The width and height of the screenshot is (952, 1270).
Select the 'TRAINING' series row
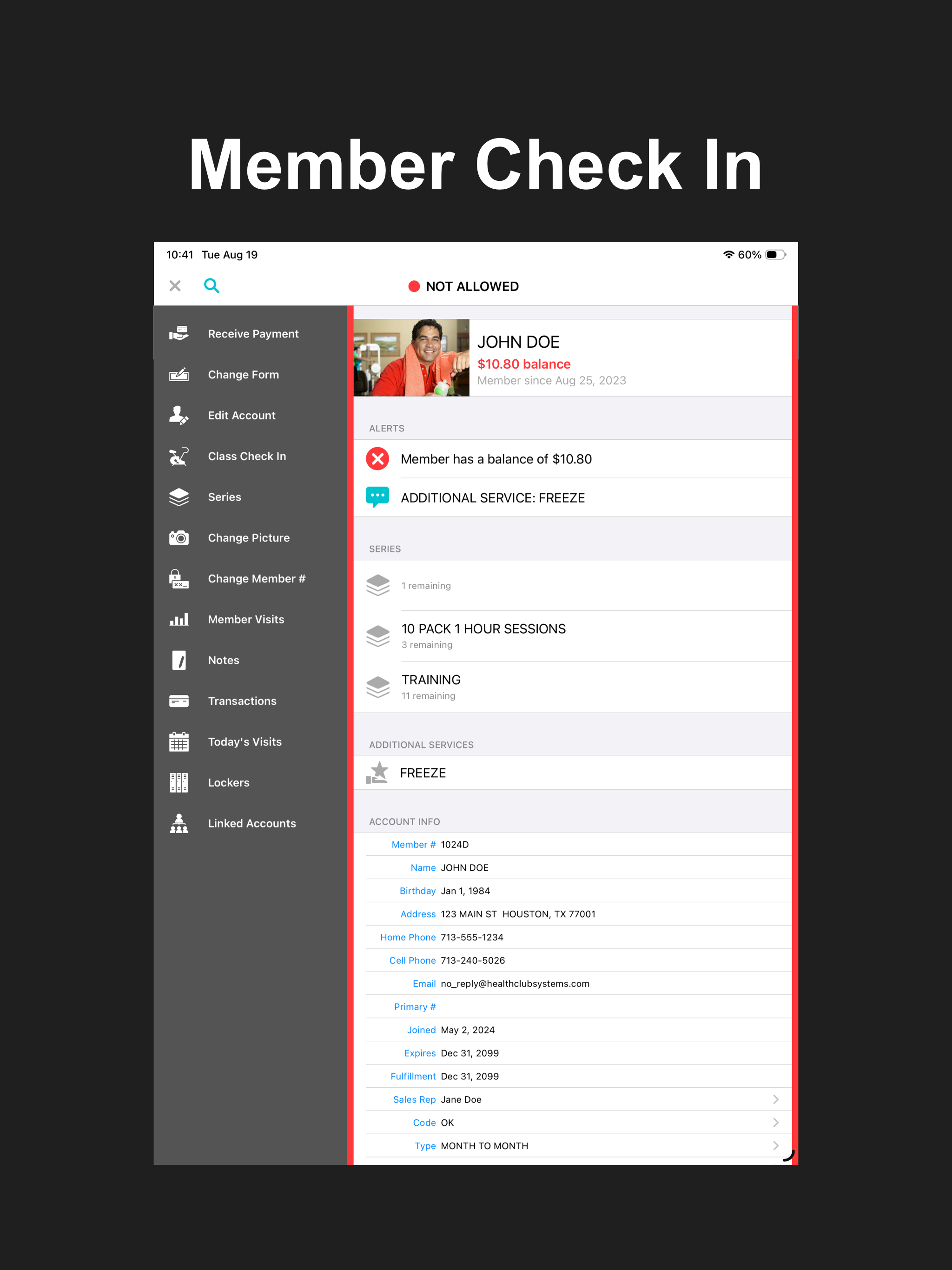pyautogui.click(x=573, y=687)
